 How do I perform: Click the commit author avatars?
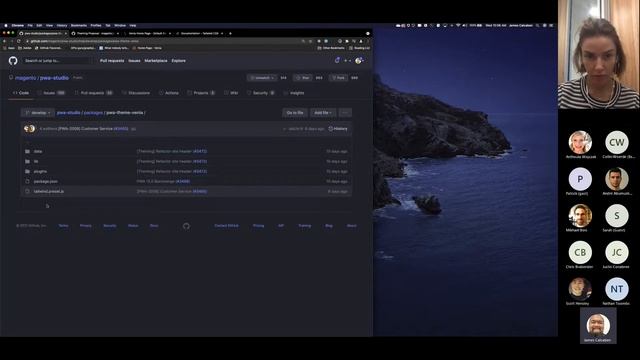[29, 129]
